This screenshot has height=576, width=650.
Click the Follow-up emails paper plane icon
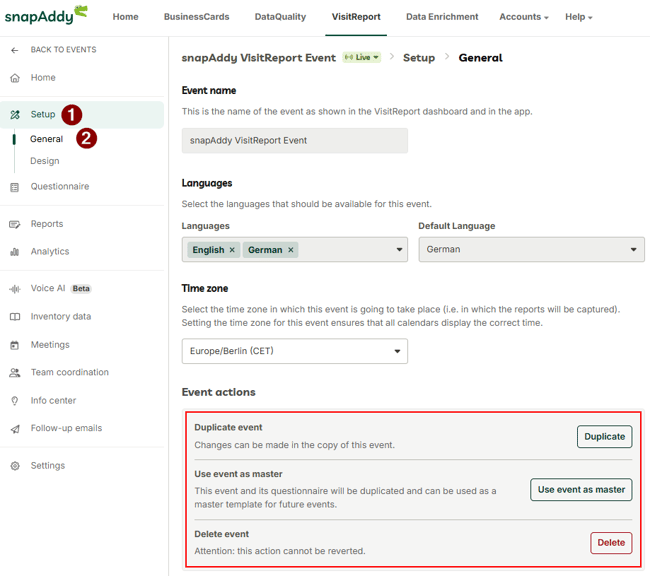(15, 429)
